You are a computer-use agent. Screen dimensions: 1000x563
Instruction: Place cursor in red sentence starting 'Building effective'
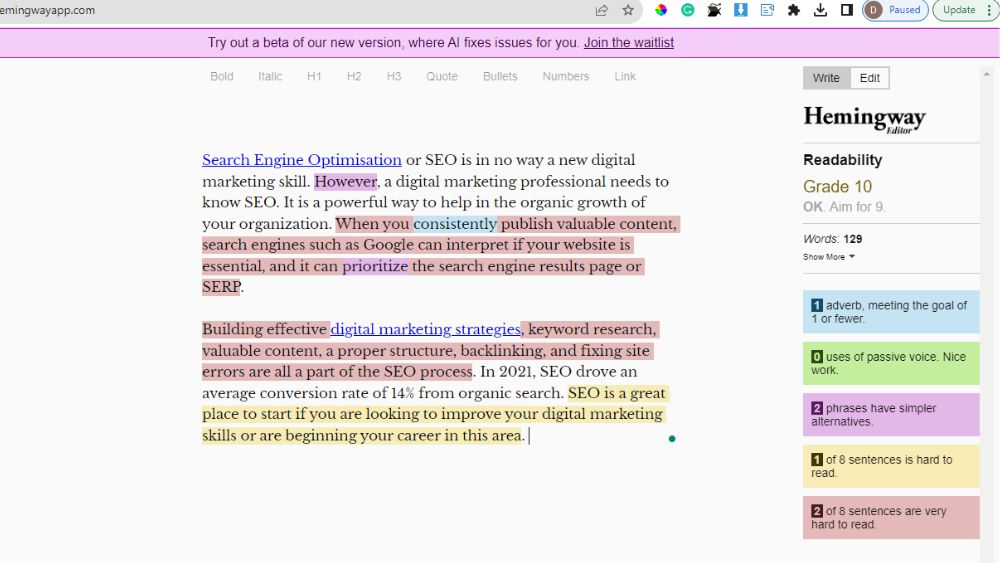pos(265,330)
